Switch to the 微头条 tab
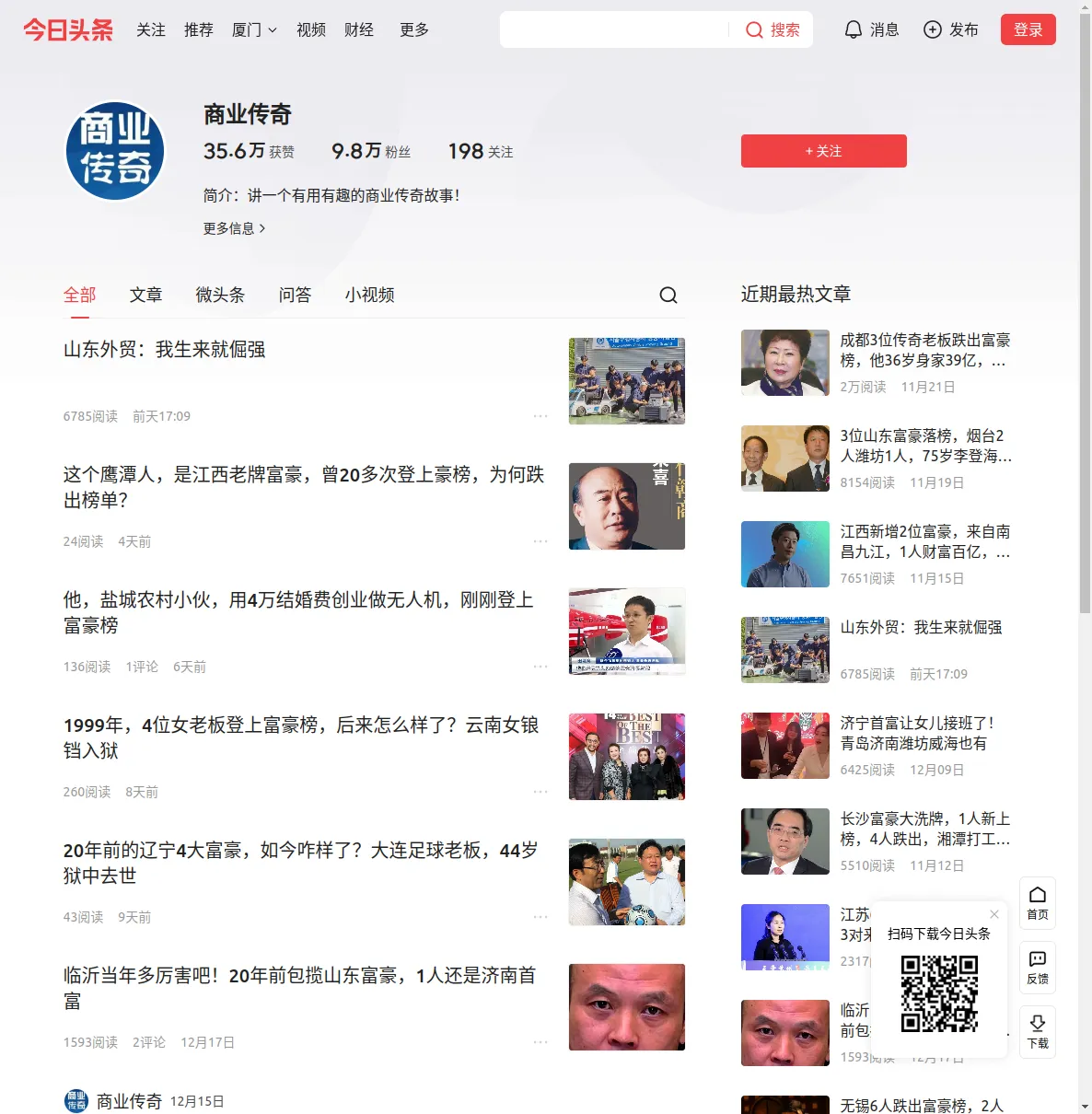 [x=221, y=295]
